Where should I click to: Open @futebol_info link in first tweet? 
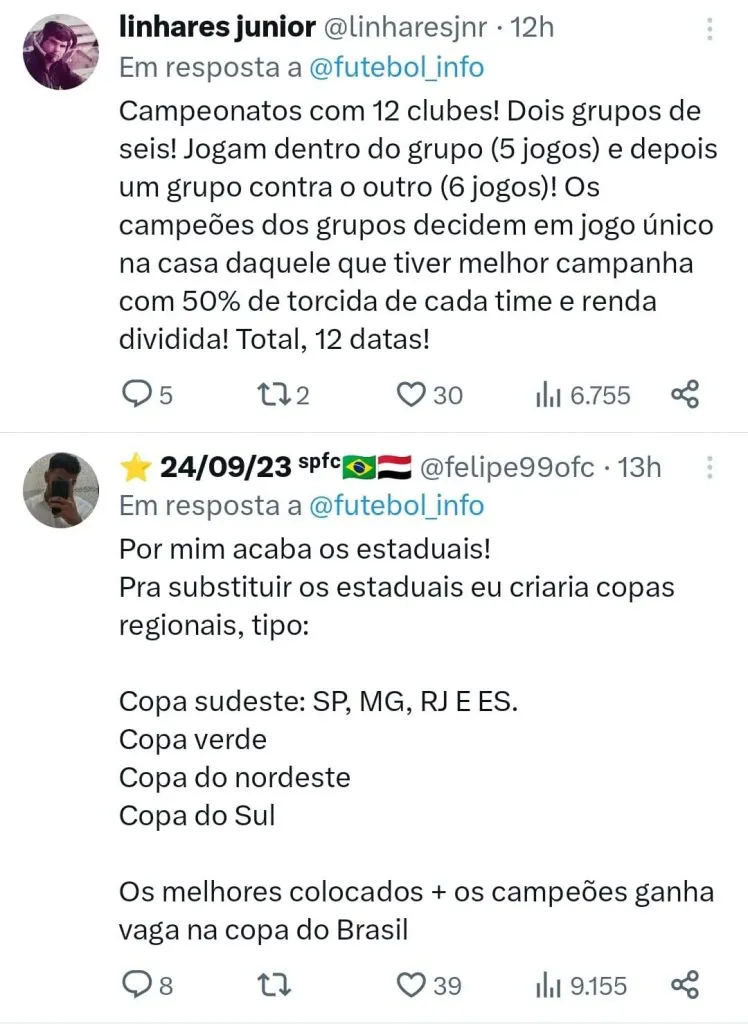[x=397, y=68]
